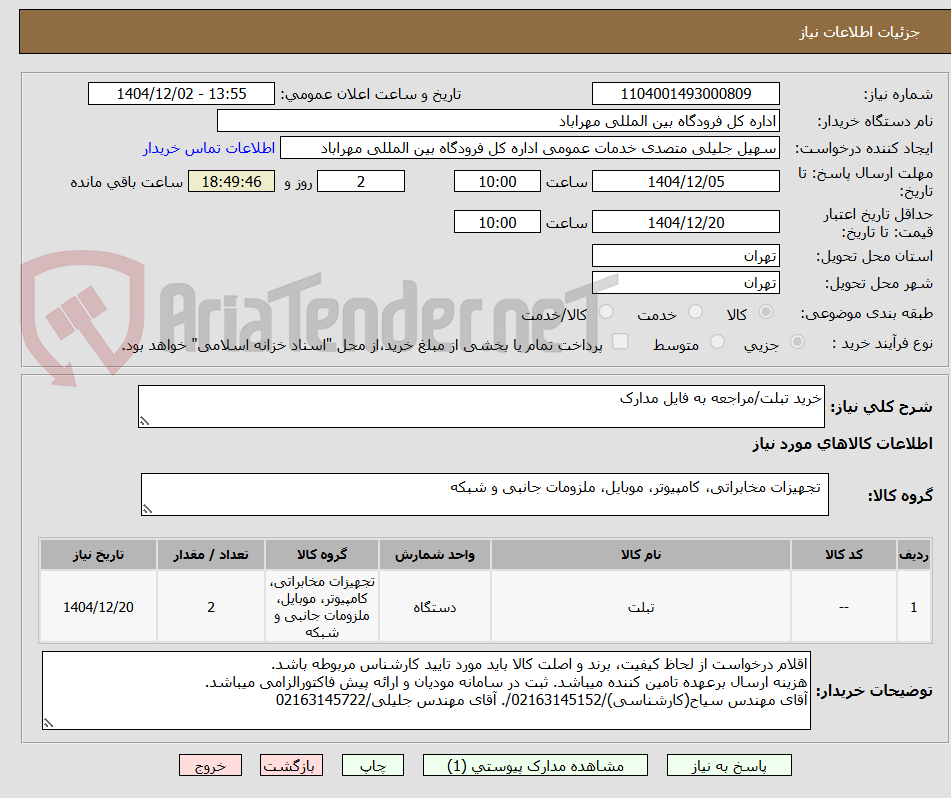Click the واحد شمارش column header
This screenshot has width=951, height=798.
click(x=434, y=555)
